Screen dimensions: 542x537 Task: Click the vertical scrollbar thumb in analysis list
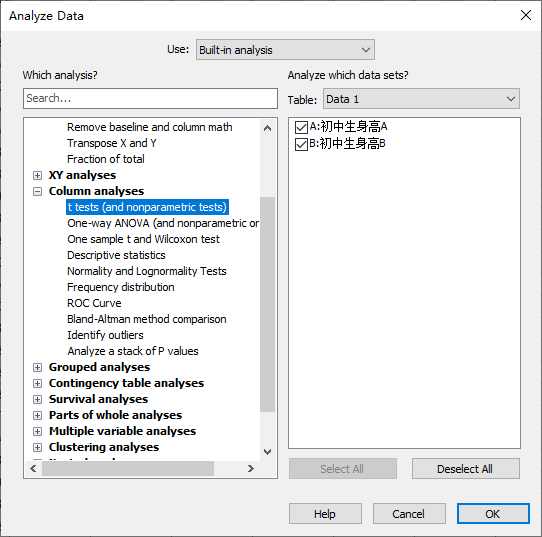click(x=267, y=304)
